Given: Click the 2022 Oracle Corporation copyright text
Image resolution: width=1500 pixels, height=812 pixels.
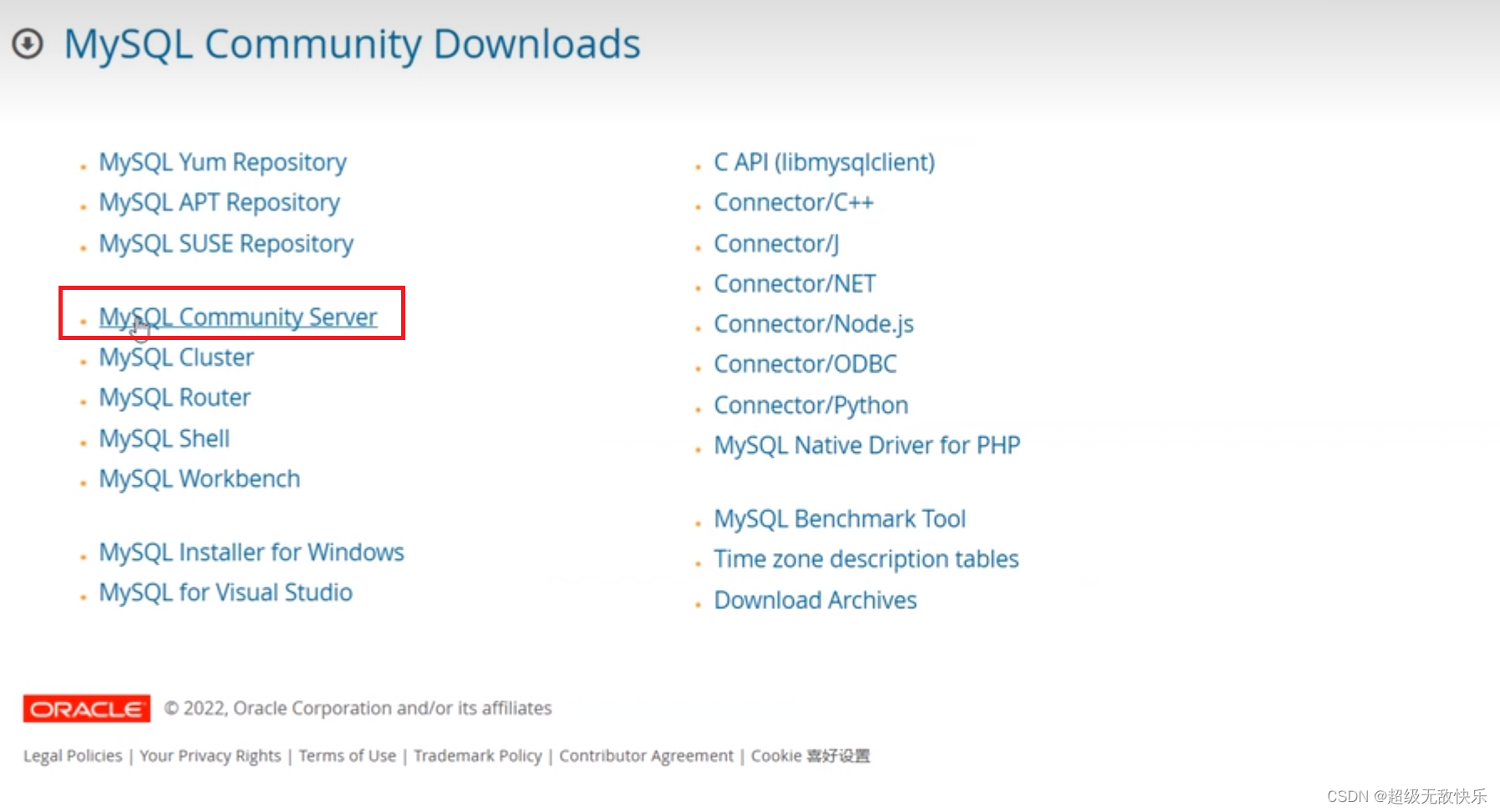Looking at the screenshot, I should coord(358,708).
